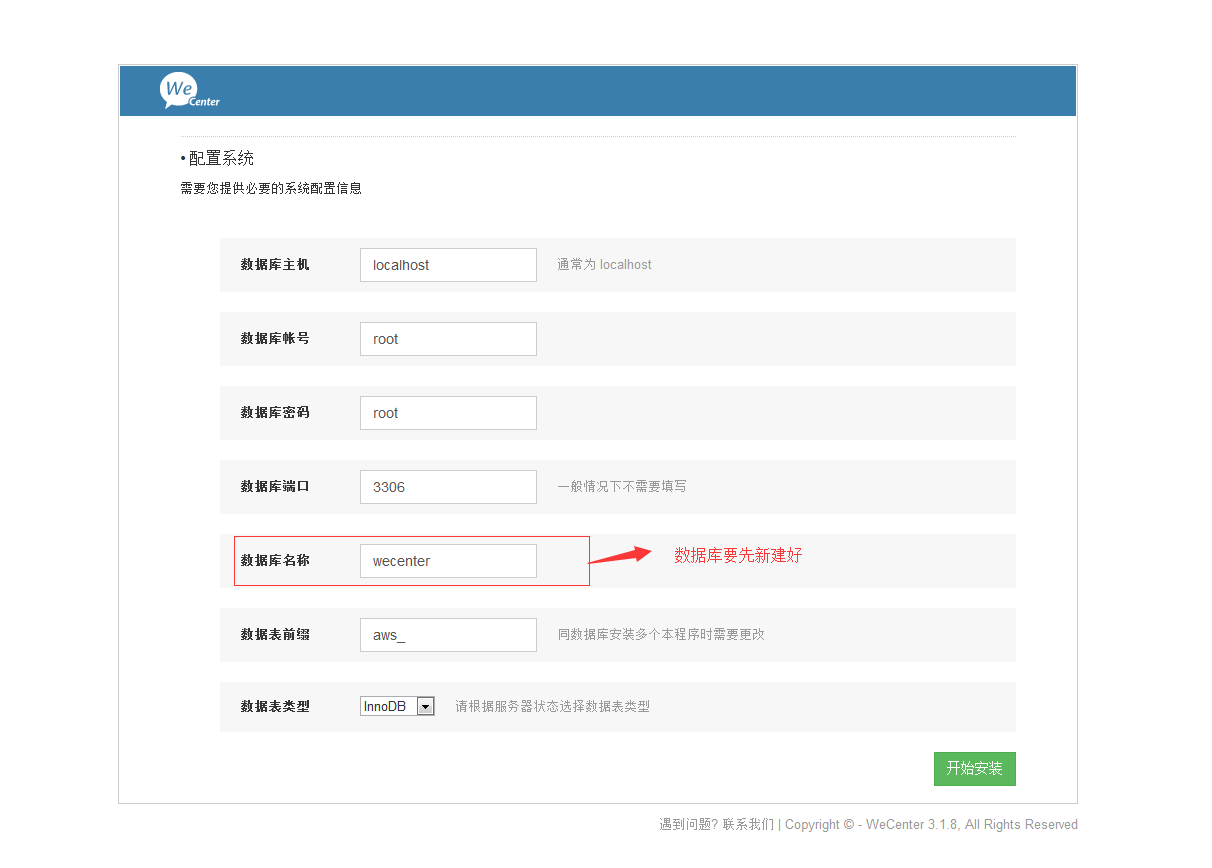Click the 数据表前缀 aws_ field
This screenshot has width=1212, height=868.
tap(448, 635)
